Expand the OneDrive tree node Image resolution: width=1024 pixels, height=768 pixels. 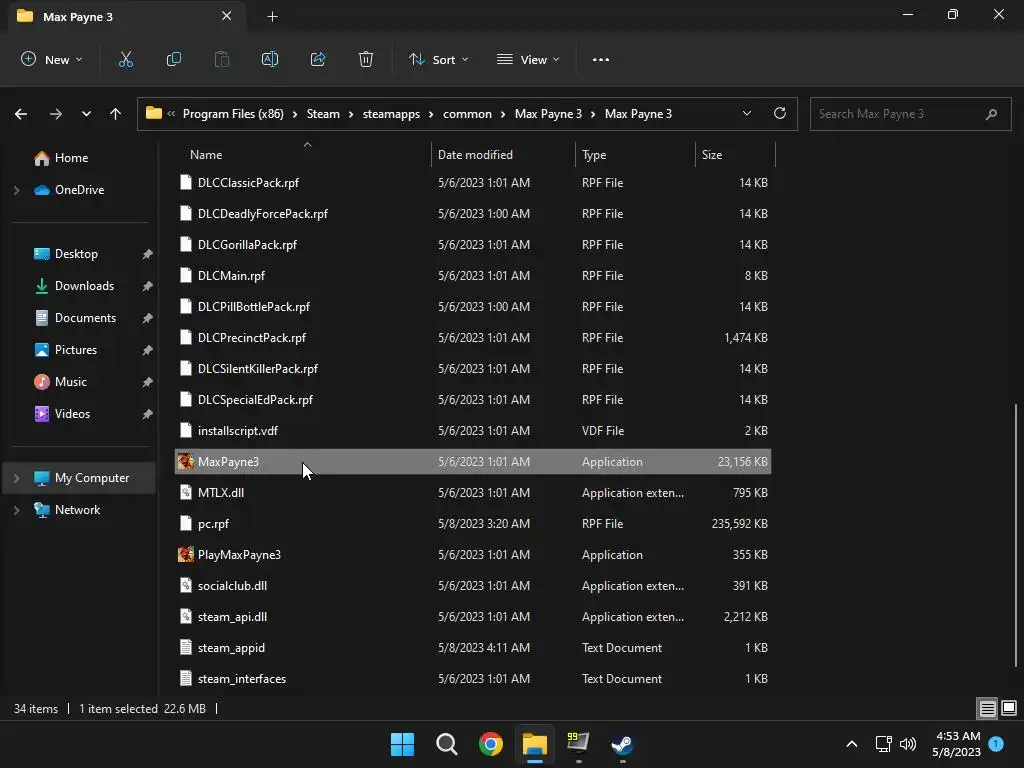click(x=16, y=190)
